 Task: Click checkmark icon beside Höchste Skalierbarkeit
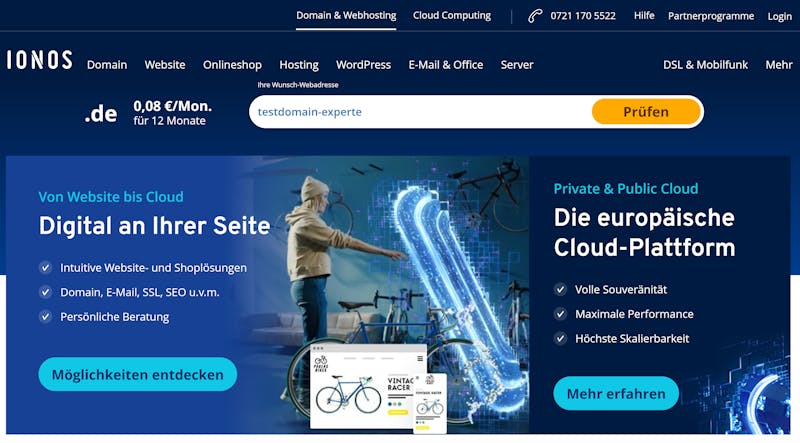coord(560,338)
